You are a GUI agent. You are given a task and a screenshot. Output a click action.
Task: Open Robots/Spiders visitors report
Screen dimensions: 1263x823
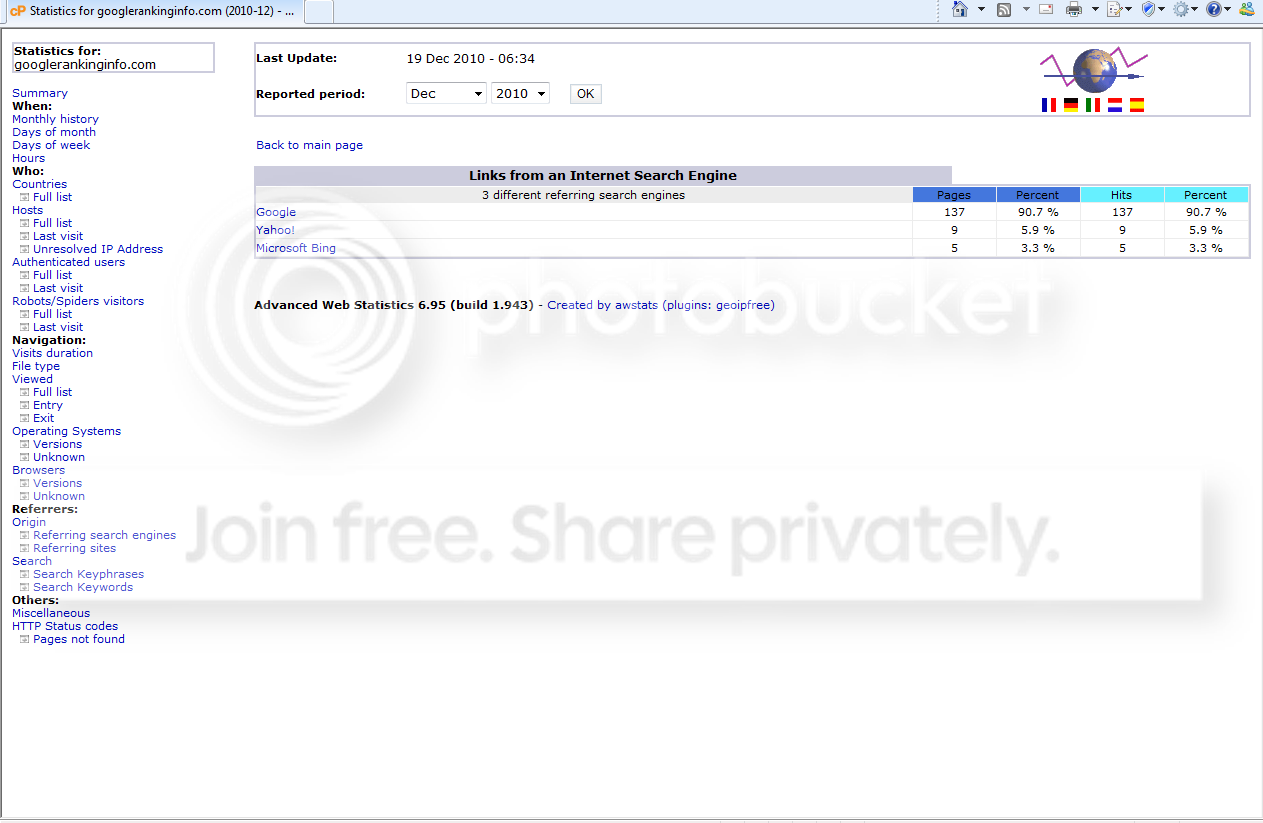(x=78, y=301)
